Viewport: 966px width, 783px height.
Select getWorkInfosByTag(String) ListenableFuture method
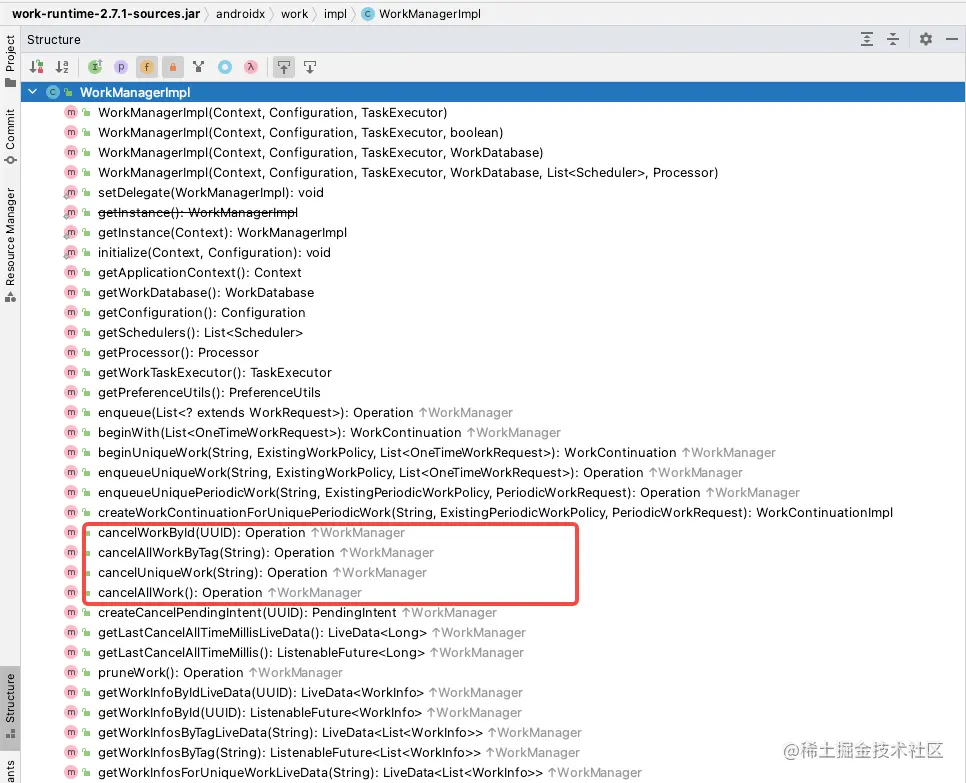coord(338,753)
